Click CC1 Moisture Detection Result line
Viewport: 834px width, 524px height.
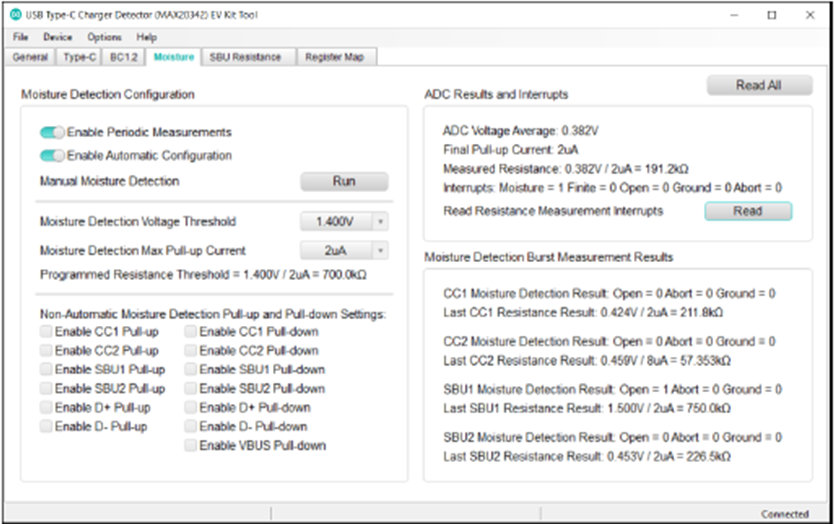[609, 294]
